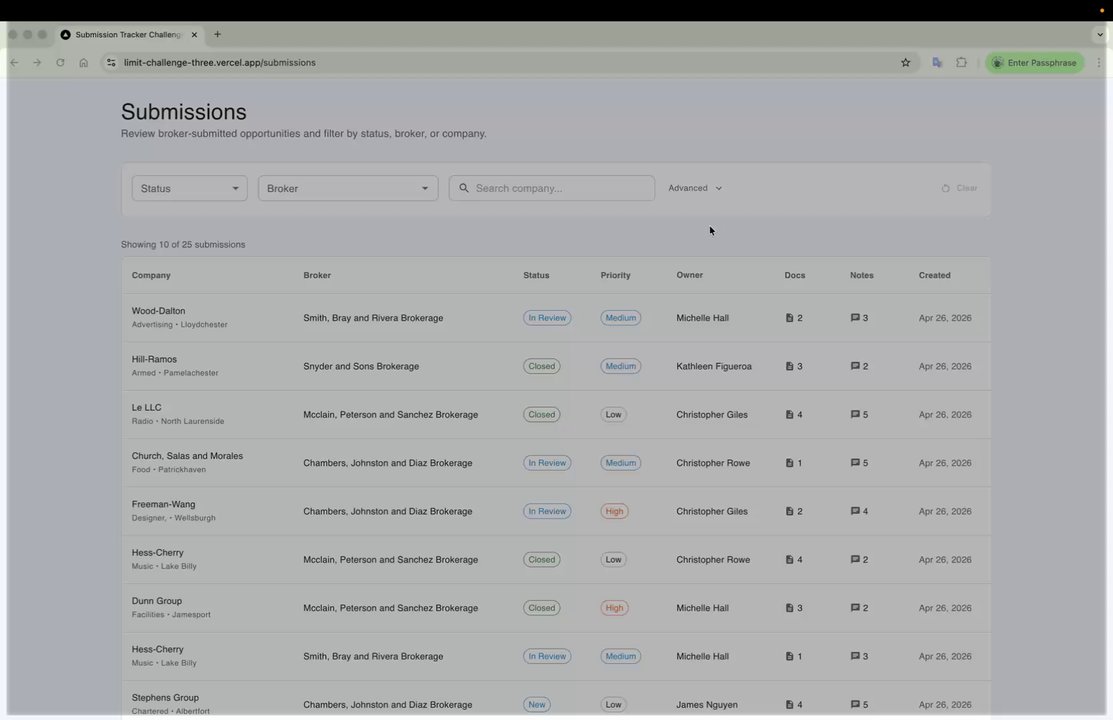Open the Broker filter dropdown
The width and height of the screenshot is (1113, 720).
[347, 188]
